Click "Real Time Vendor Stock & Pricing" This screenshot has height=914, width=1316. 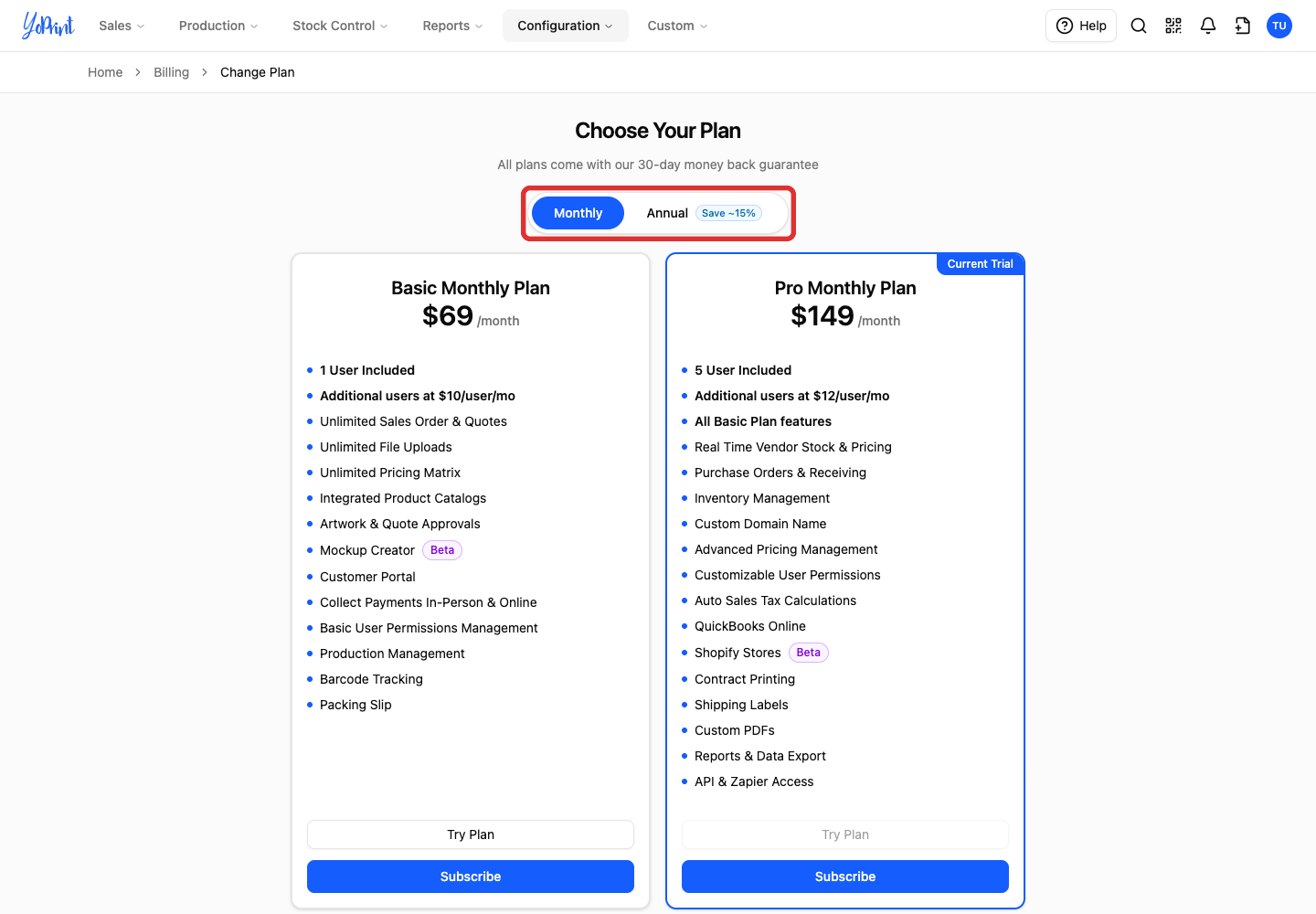pyautogui.click(x=793, y=447)
